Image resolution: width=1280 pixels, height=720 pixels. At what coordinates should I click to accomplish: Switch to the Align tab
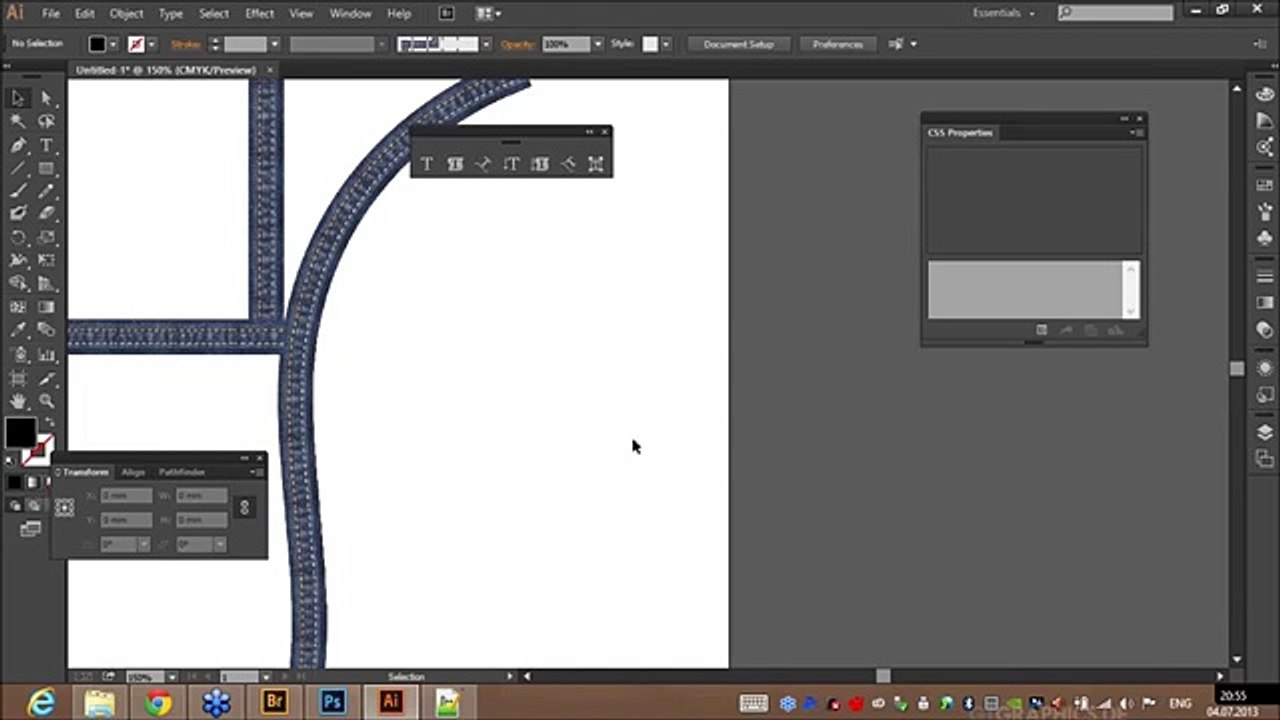tap(133, 472)
